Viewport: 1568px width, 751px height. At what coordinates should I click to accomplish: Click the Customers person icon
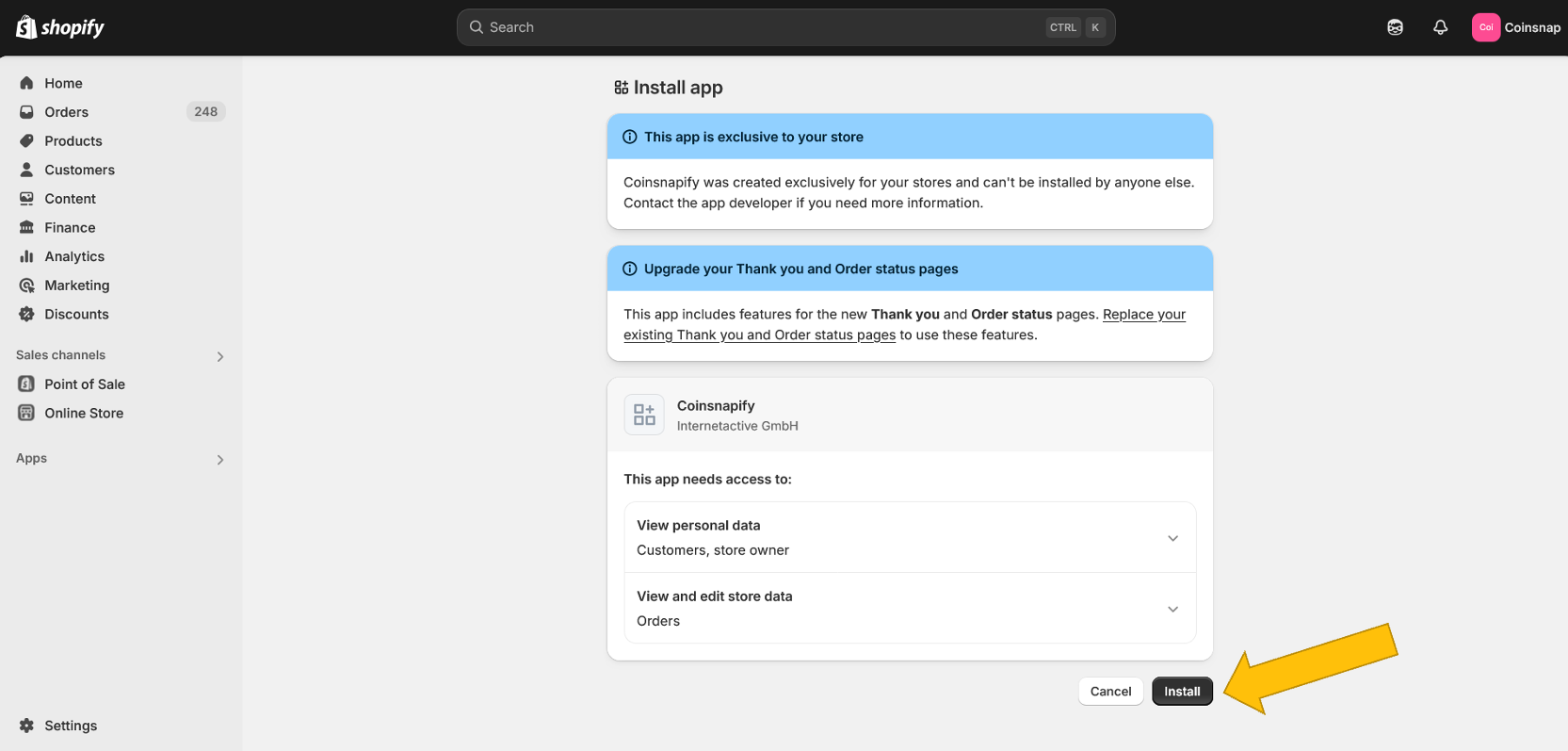click(x=26, y=170)
